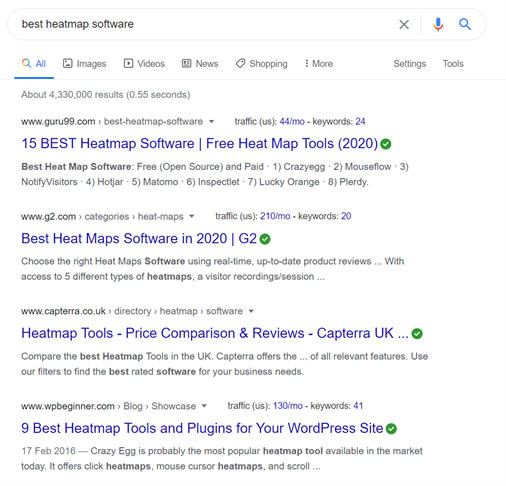Click green checkmark badge beside G2 result title
The image size is (506, 486).
[265, 239]
